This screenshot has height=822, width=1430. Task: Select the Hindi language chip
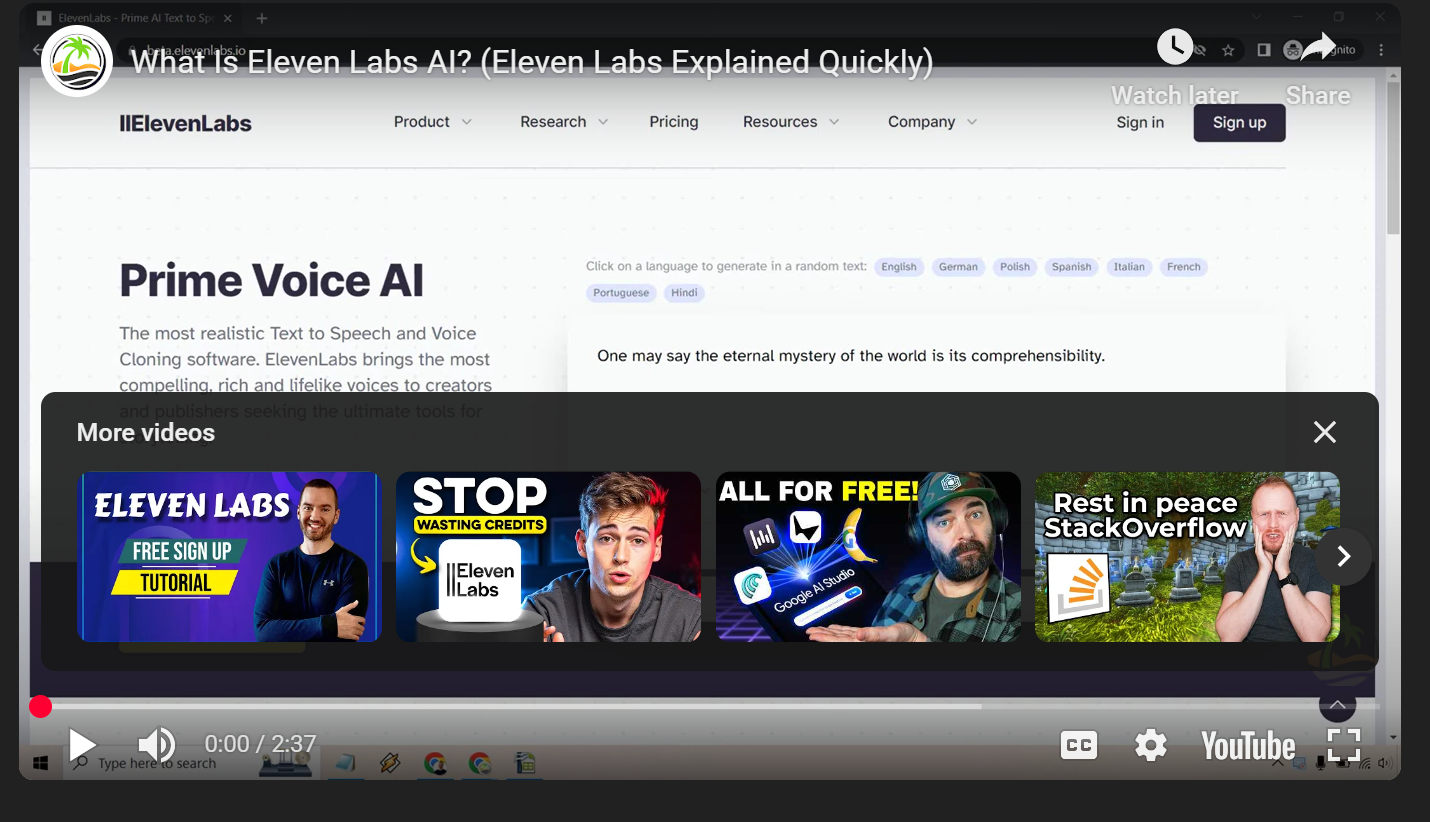[685, 293]
